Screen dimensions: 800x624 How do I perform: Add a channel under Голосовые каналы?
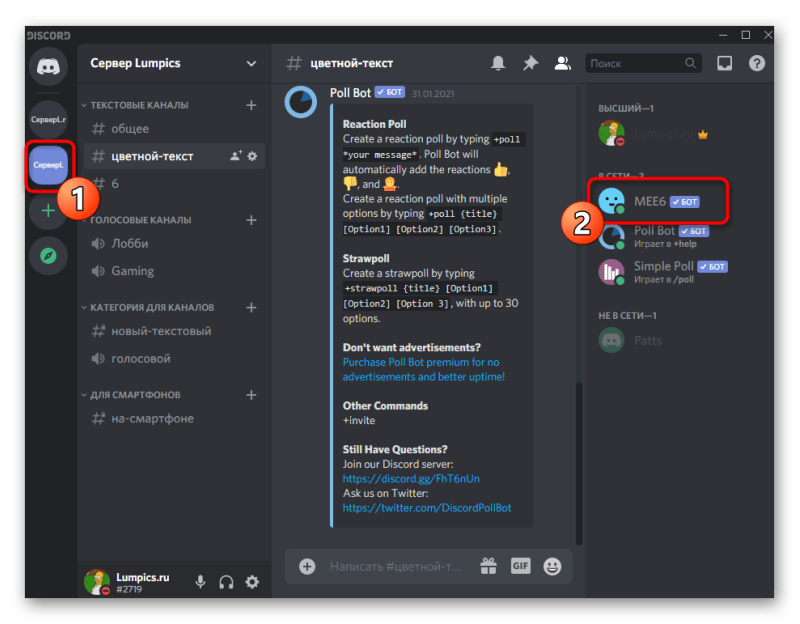point(251,220)
